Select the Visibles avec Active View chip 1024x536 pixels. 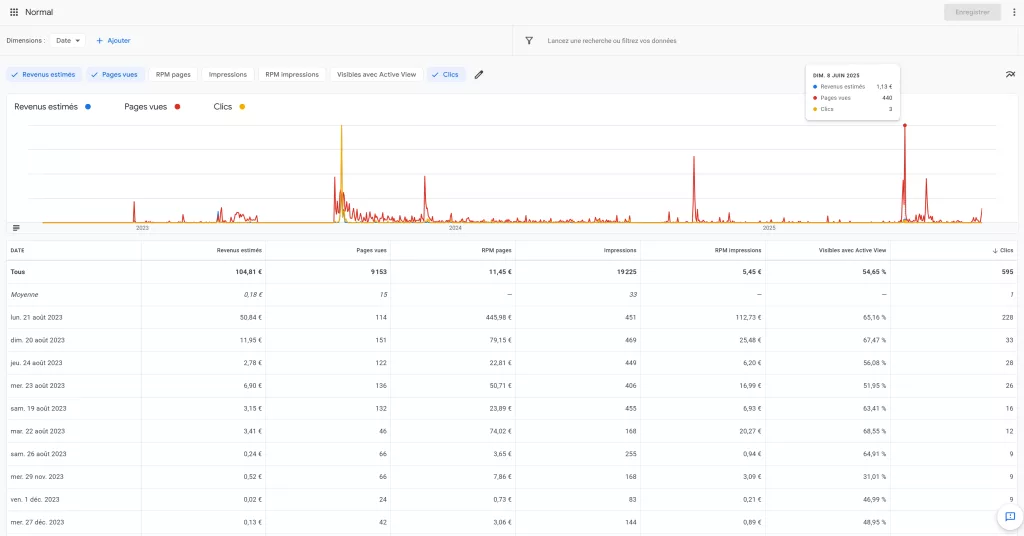click(x=376, y=74)
